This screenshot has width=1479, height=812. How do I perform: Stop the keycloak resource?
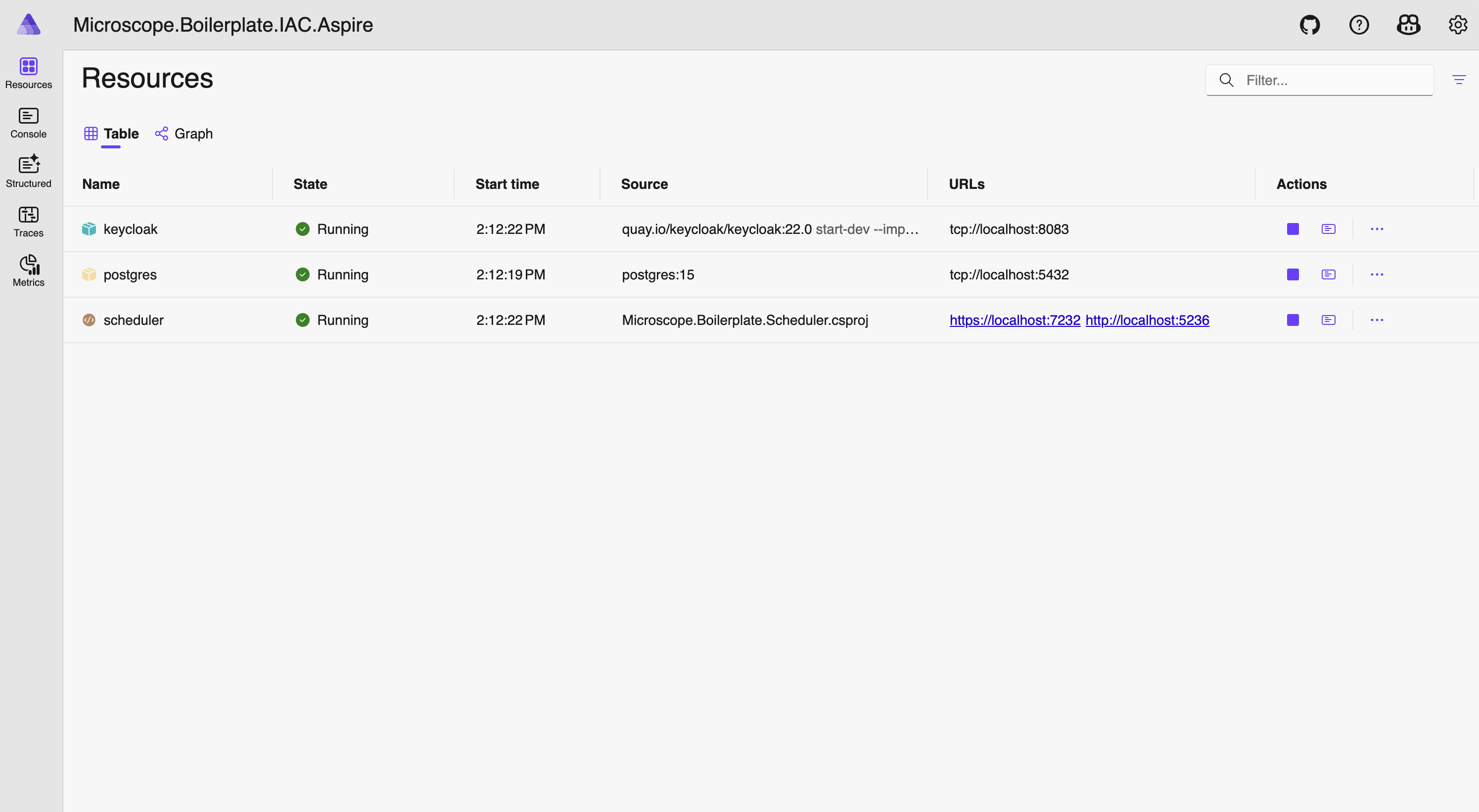pyautogui.click(x=1293, y=229)
